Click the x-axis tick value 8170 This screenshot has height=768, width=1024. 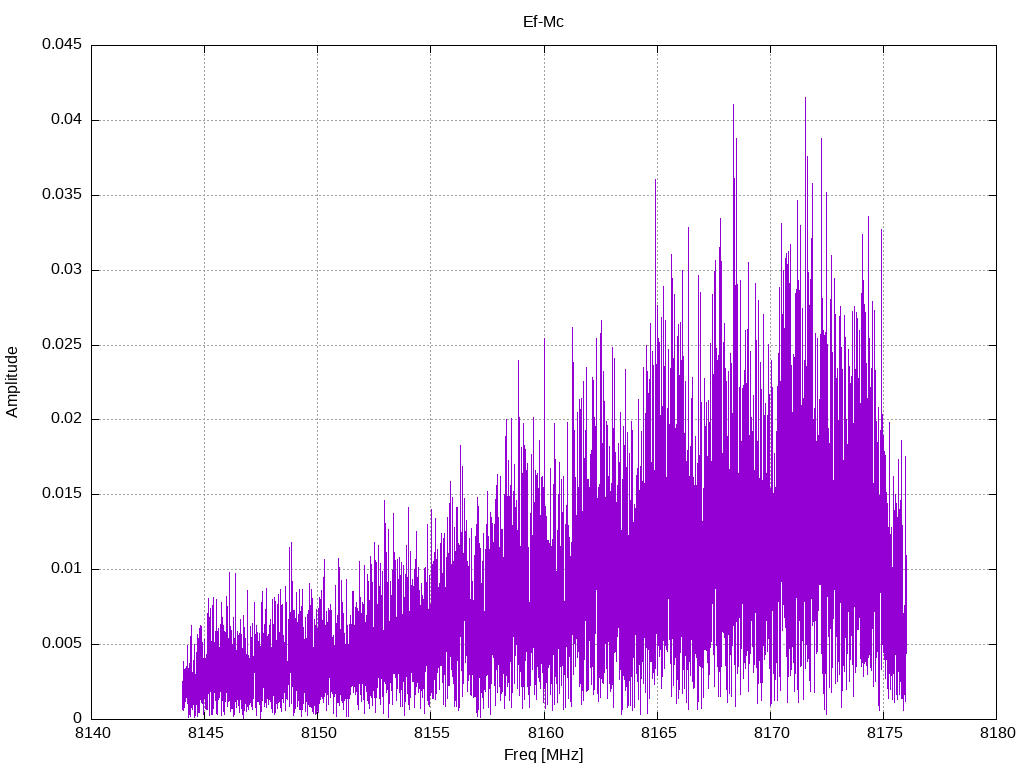coord(771,733)
